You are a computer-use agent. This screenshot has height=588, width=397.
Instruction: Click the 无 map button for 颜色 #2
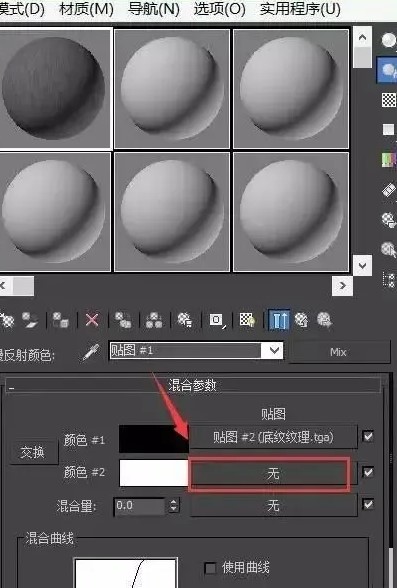[x=273, y=474]
